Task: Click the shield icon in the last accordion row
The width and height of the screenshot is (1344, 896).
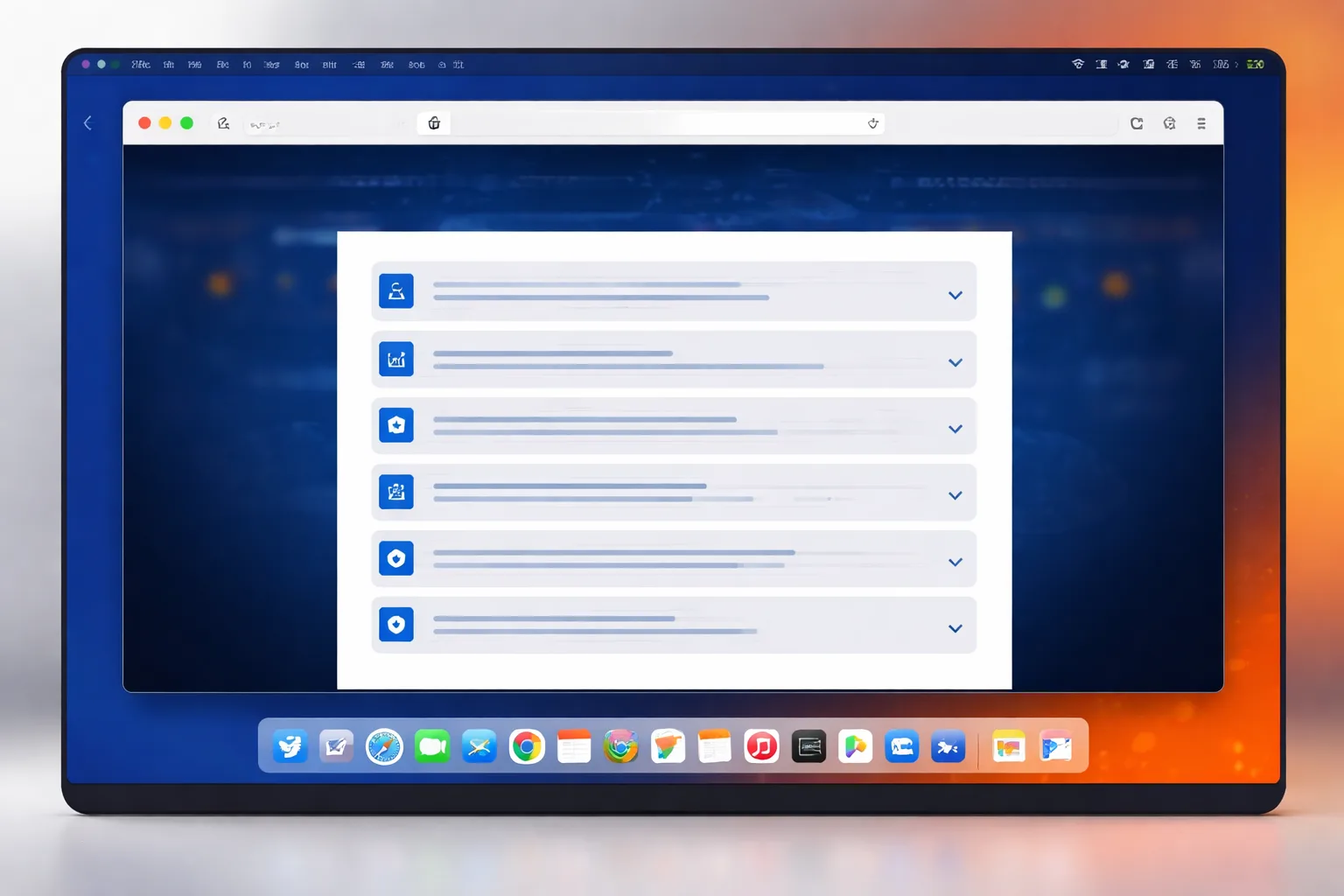Action: point(396,625)
